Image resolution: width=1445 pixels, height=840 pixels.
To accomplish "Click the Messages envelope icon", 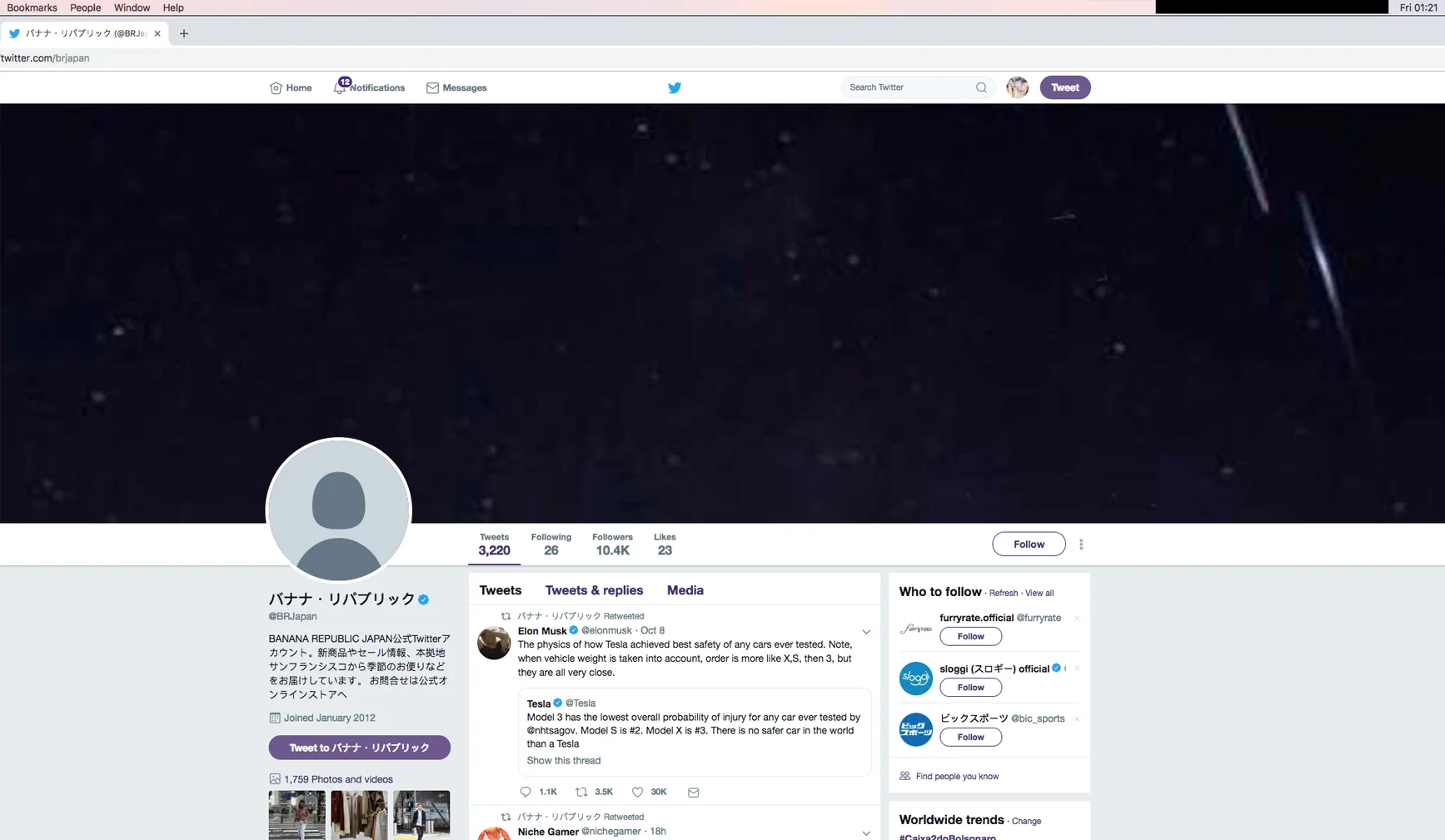I will [432, 87].
